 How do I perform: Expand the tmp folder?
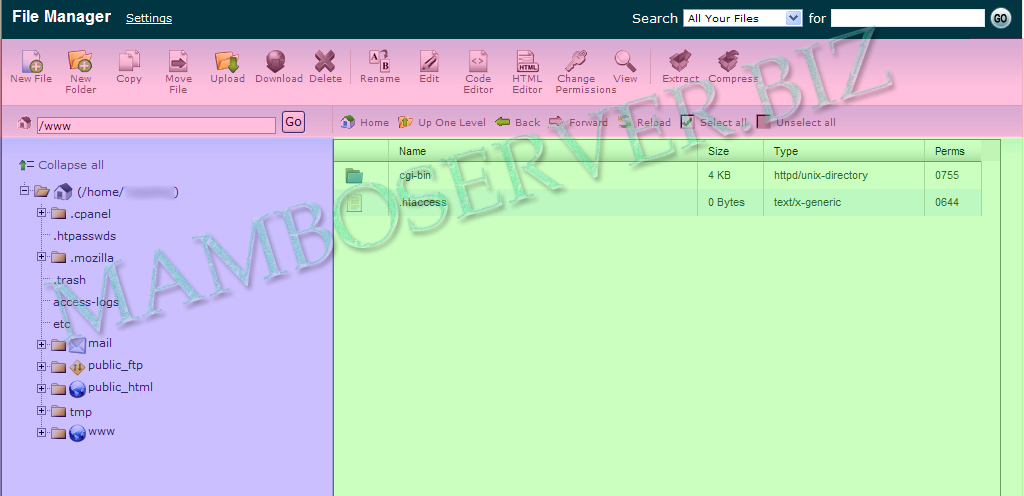pos(41,411)
